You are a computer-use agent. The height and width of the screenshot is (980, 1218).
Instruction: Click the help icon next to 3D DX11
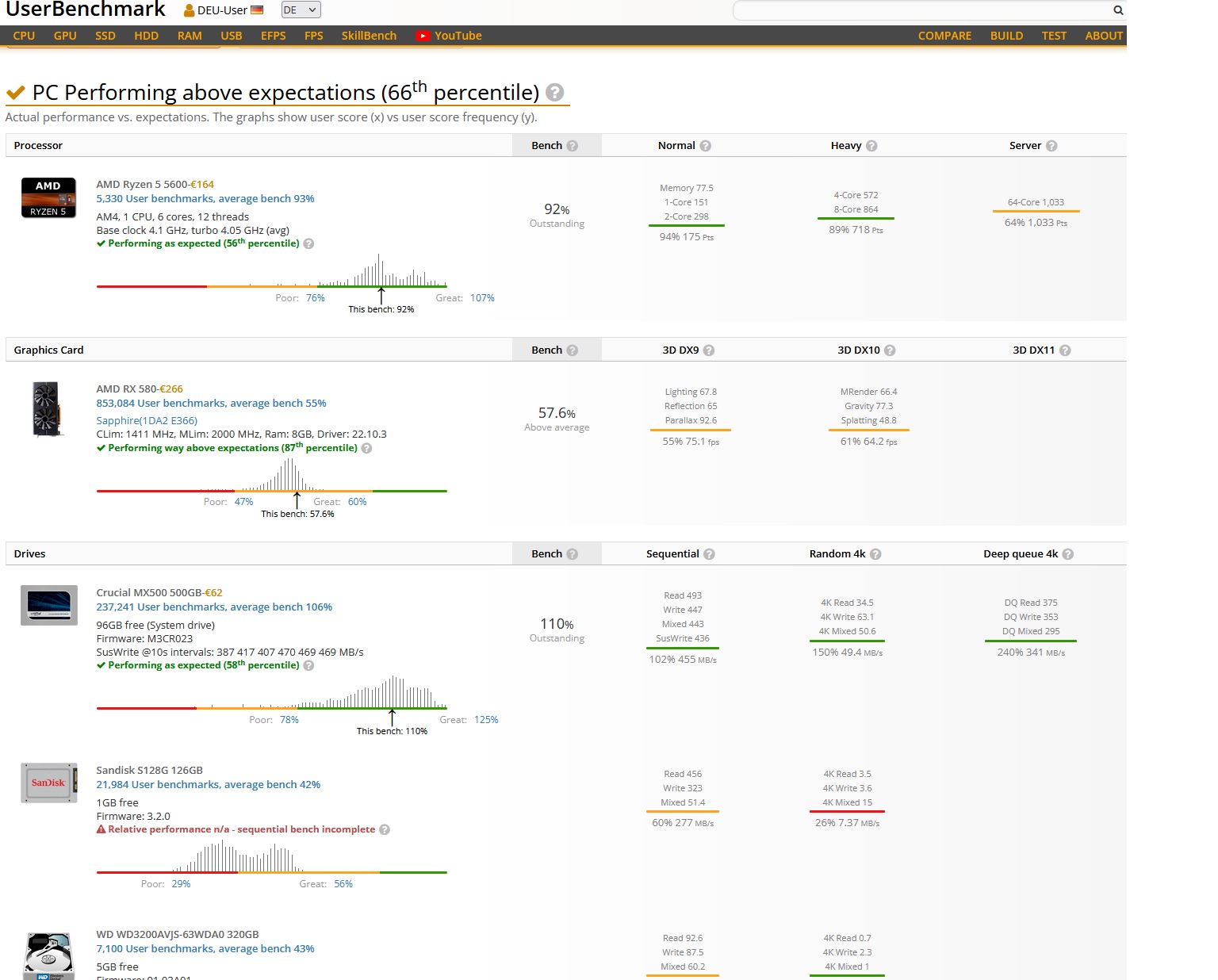1065,350
